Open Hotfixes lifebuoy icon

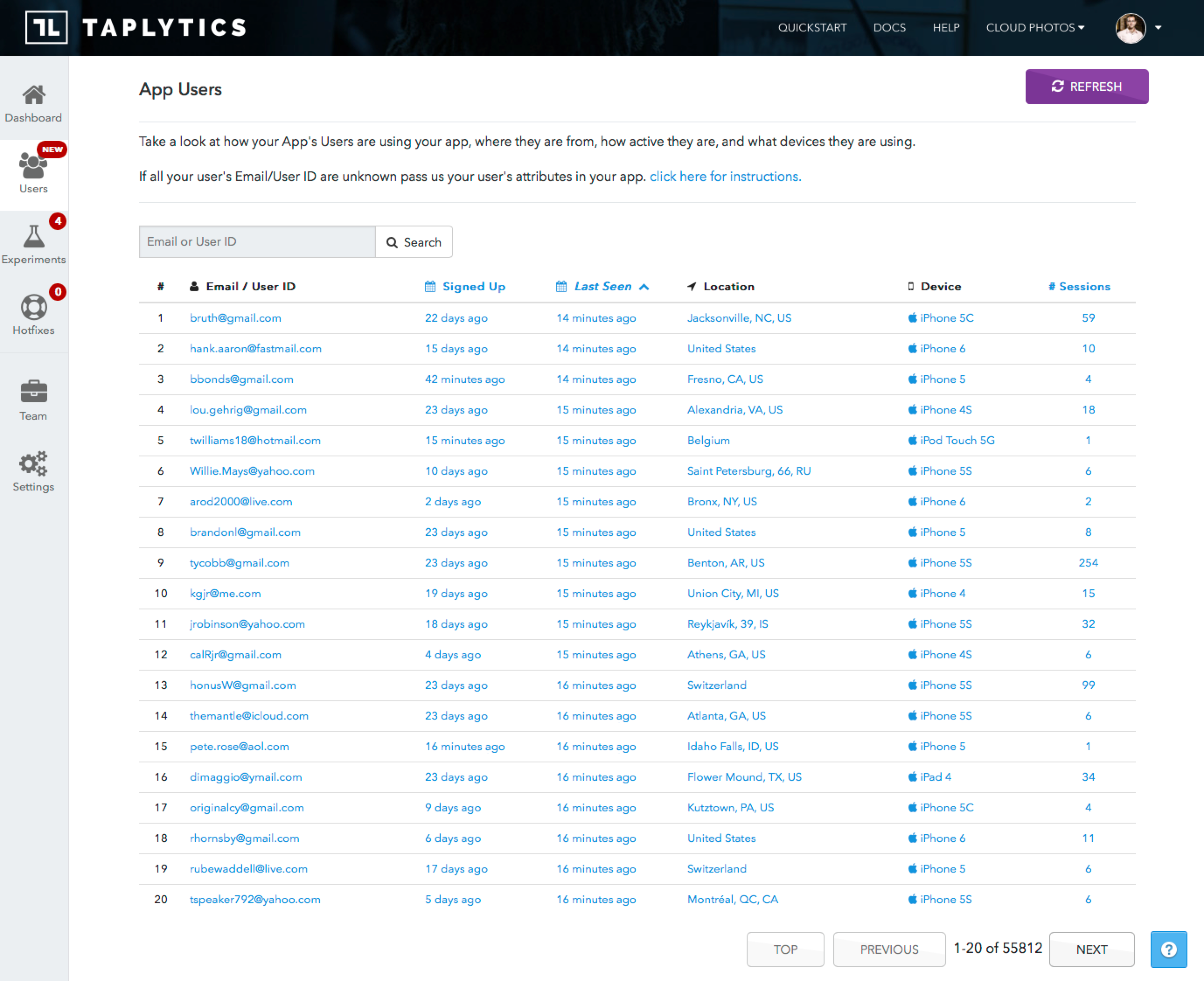33,308
